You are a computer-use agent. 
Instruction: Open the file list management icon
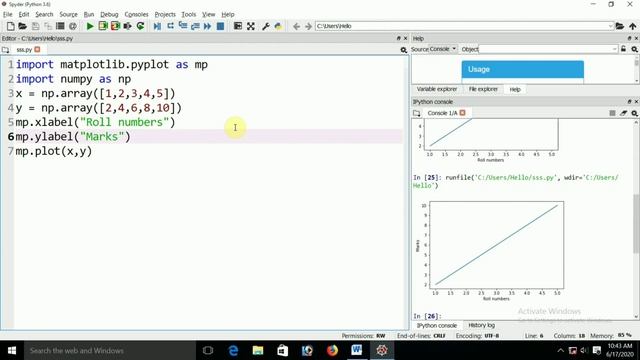(x=60, y=26)
